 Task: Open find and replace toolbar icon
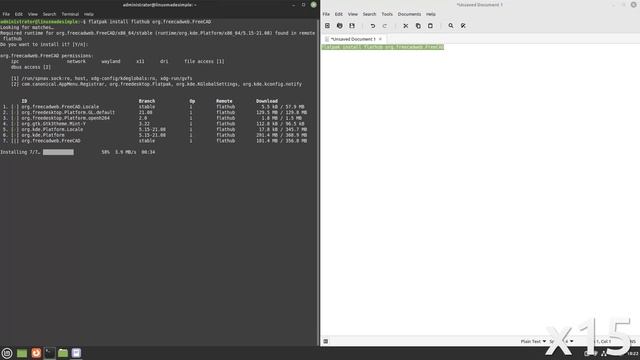tap(463, 26)
